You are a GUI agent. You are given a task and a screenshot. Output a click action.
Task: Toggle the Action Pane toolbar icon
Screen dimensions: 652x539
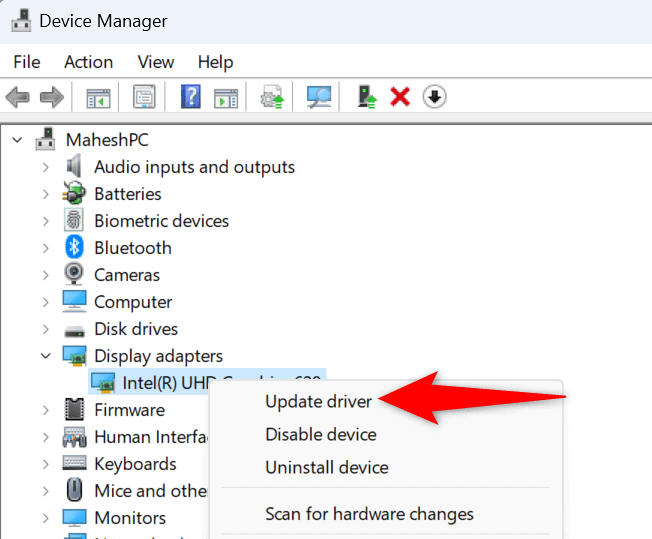(x=226, y=98)
